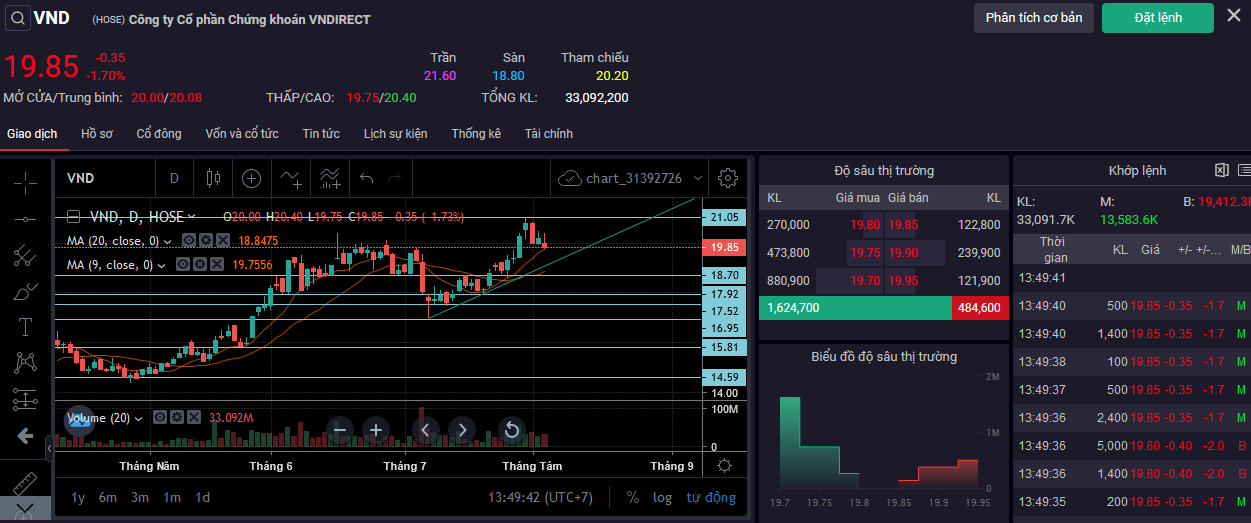Set chart range to 3m
The height and width of the screenshot is (523, 1251).
click(140, 497)
